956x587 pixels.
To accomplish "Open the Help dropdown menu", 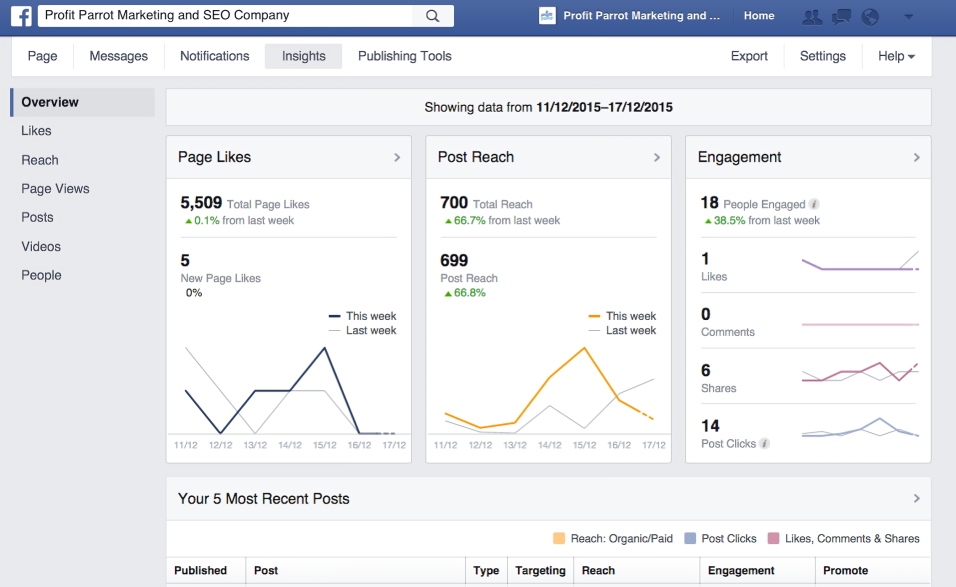I will pyautogui.click(x=896, y=56).
